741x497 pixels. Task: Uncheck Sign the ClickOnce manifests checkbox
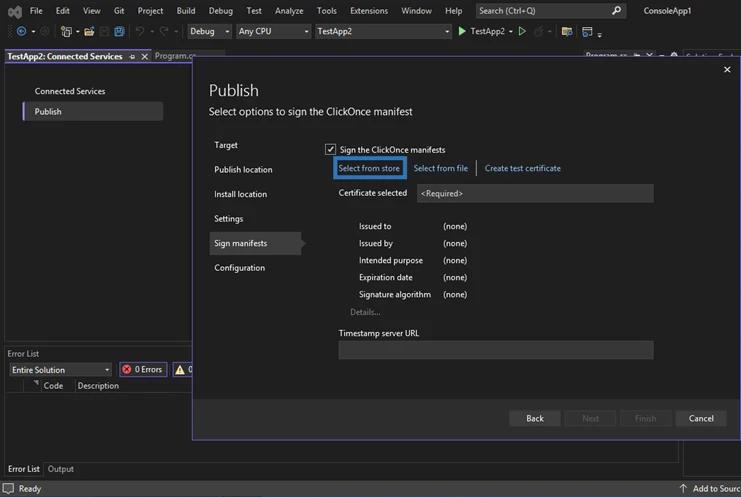point(331,150)
